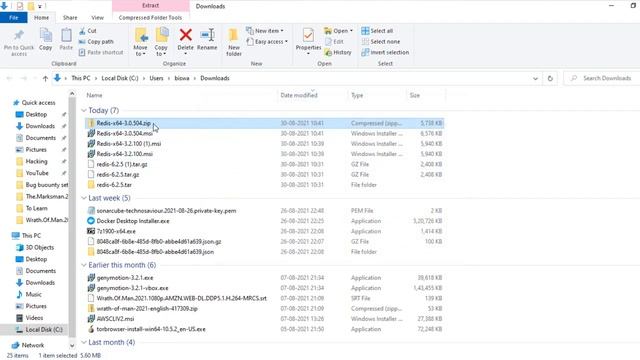640x360 pixels.
Task: Rename the selected file
Action: [x=207, y=40]
